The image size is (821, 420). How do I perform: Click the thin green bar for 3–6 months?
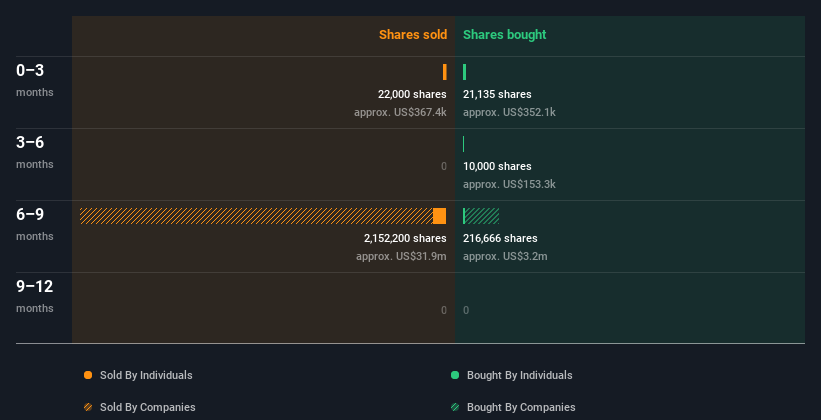[463, 144]
